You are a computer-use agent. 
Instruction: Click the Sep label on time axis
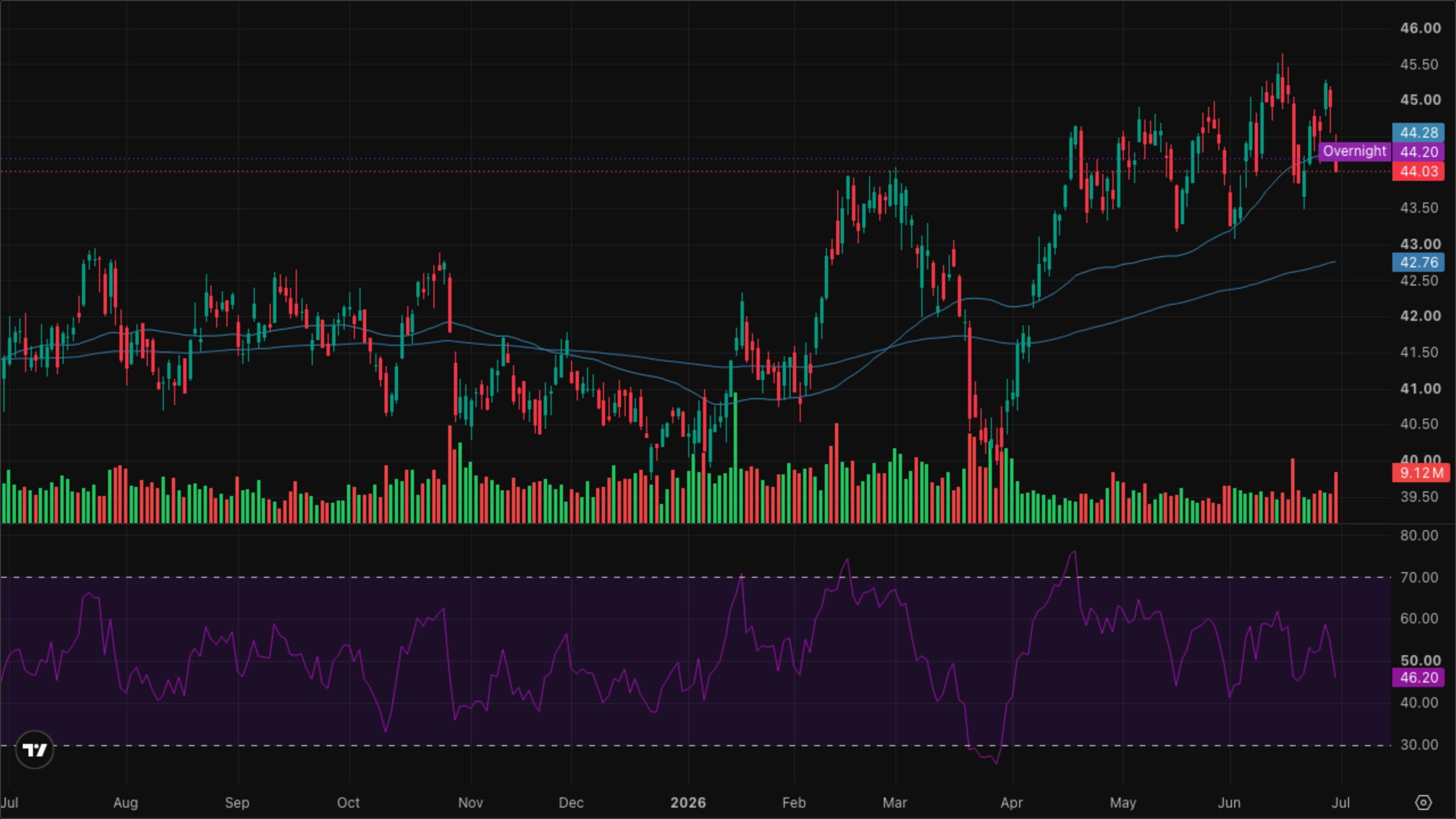click(237, 803)
